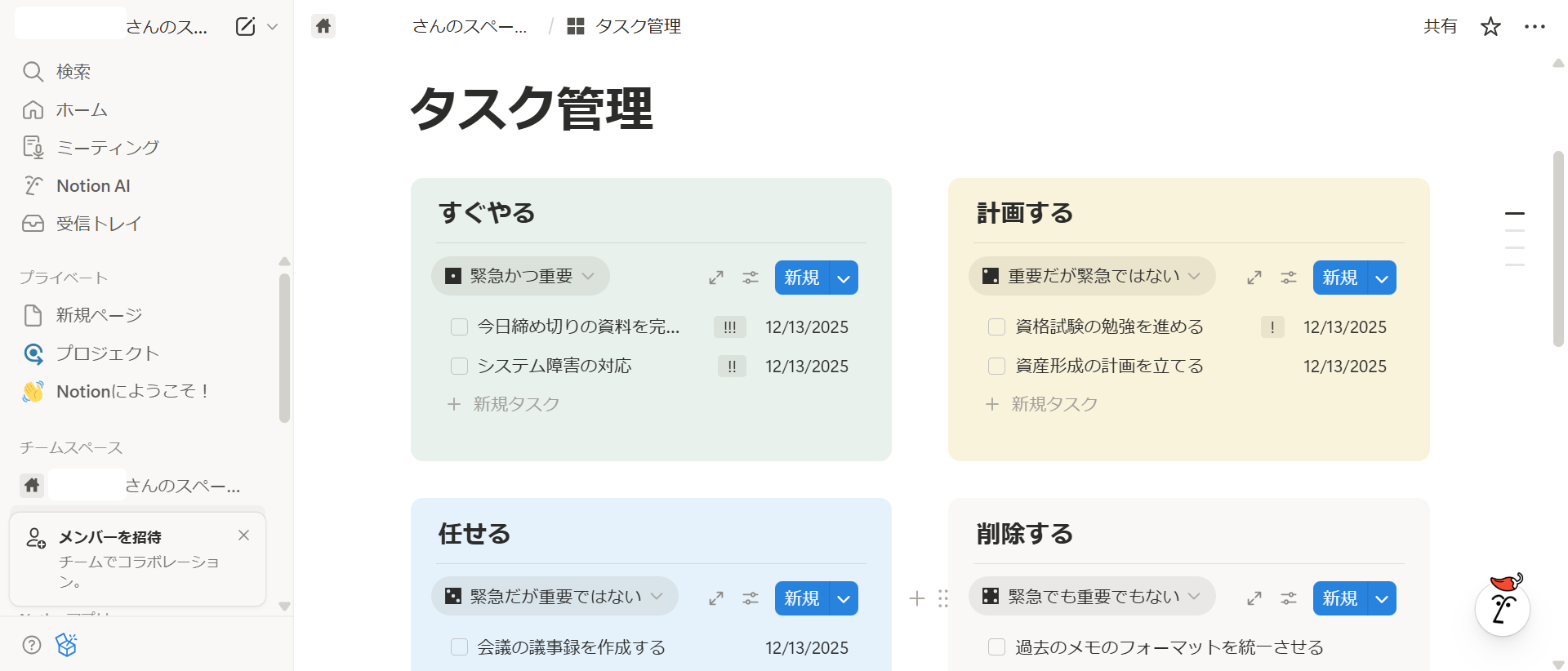Open 受信トレイ inbox
The height and width of the screenshot is (671, 1568).
[147, 224]
